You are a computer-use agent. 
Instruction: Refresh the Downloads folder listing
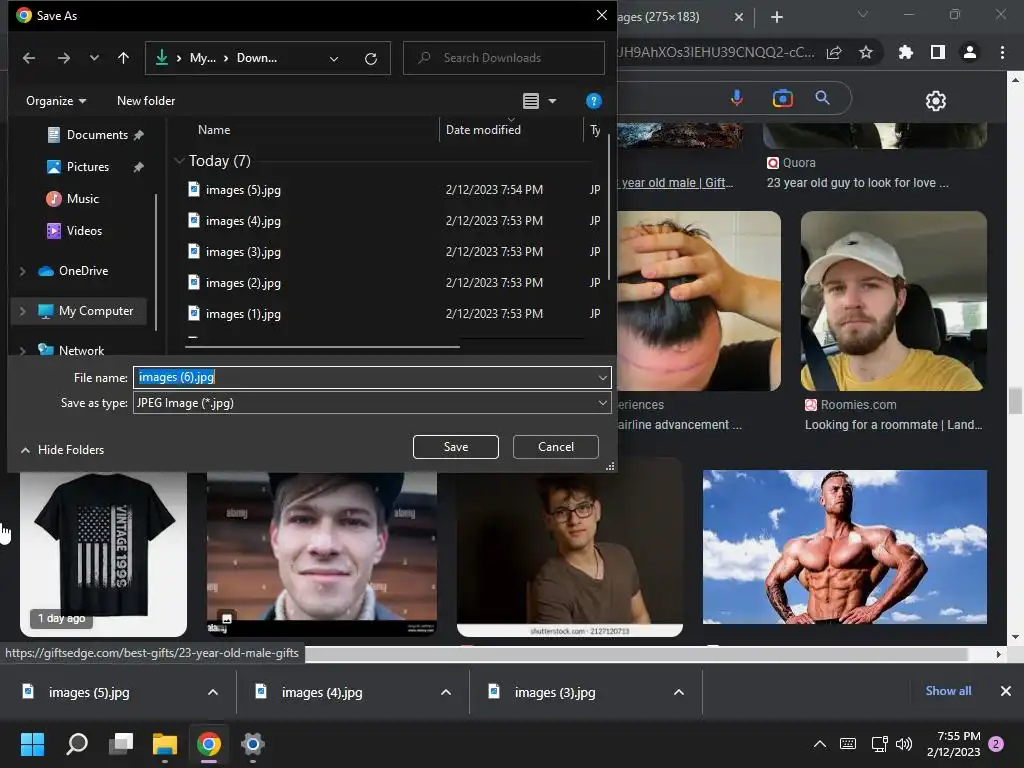371,58
